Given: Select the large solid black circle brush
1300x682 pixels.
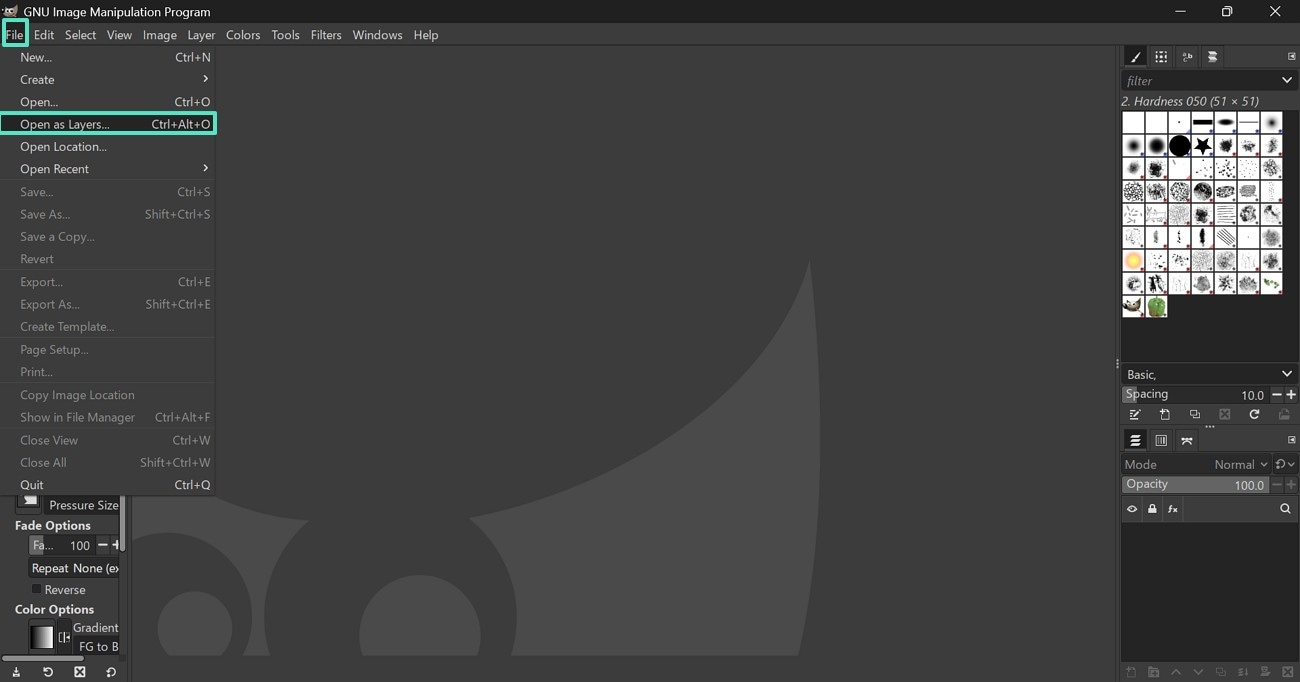Looking at the screenshot, I should click(x=1180, y=146).
